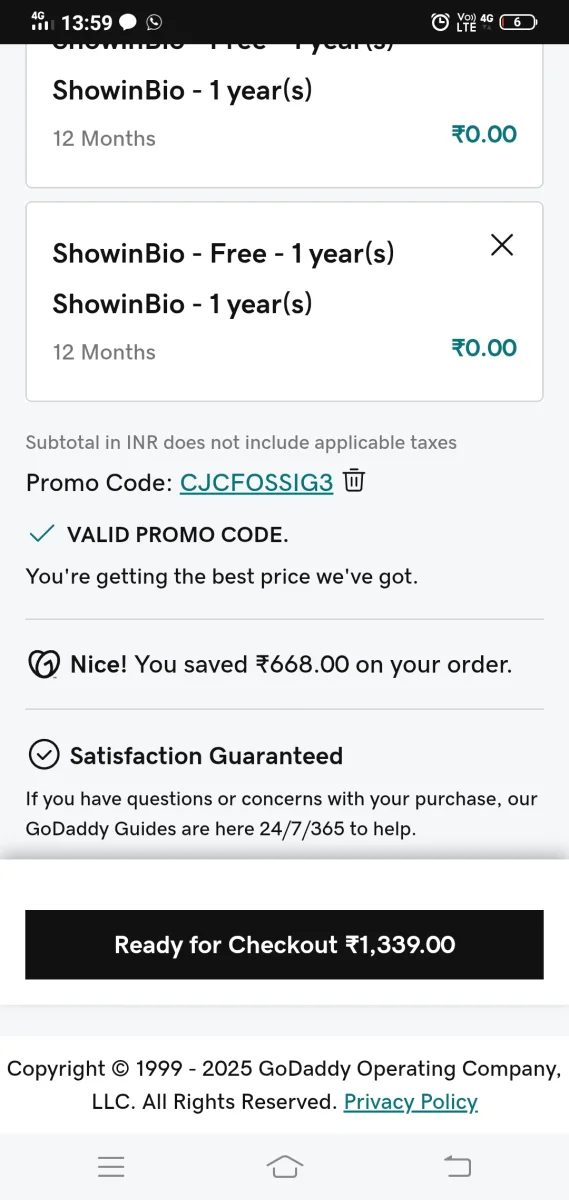Open the Privacy Policy link

point(411,1102)
